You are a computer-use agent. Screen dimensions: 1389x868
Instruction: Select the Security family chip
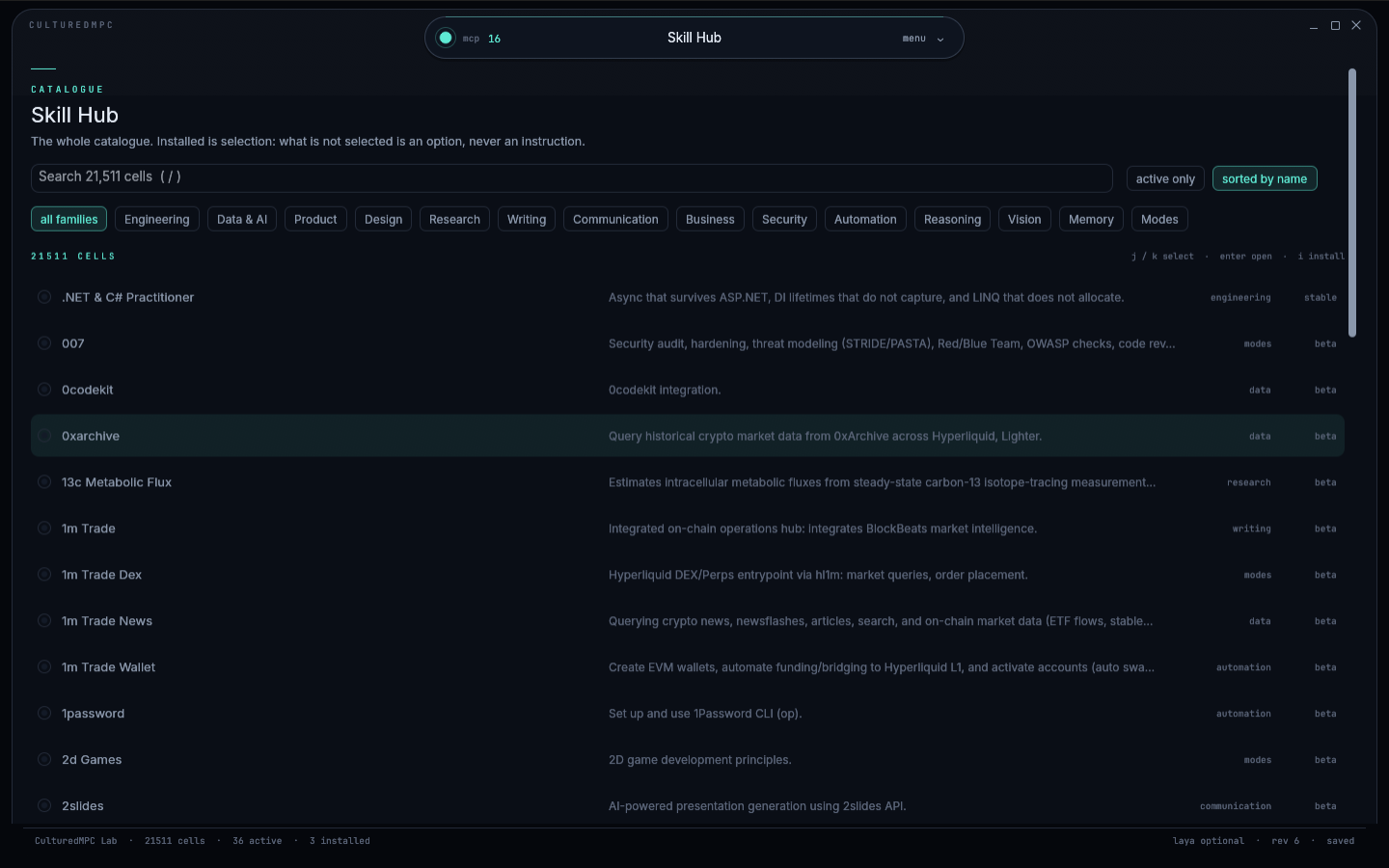784,219
